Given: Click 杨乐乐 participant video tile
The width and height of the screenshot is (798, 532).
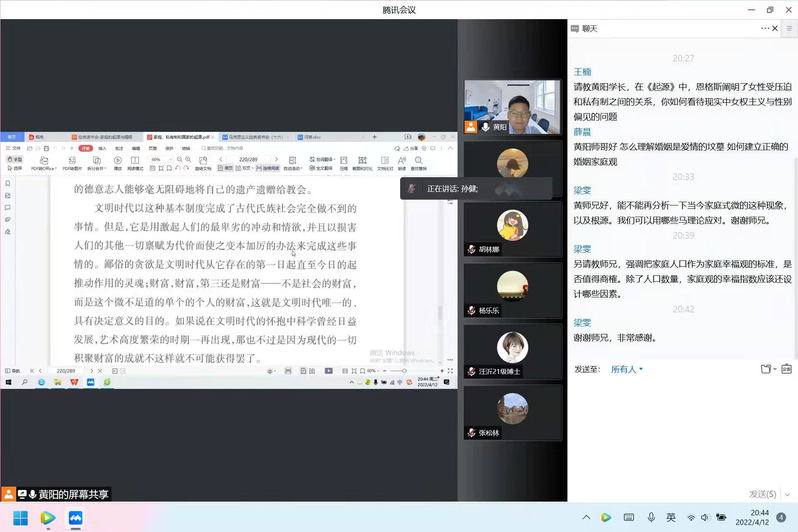Looking at the screenshot, I should click(x=512, y=290).
